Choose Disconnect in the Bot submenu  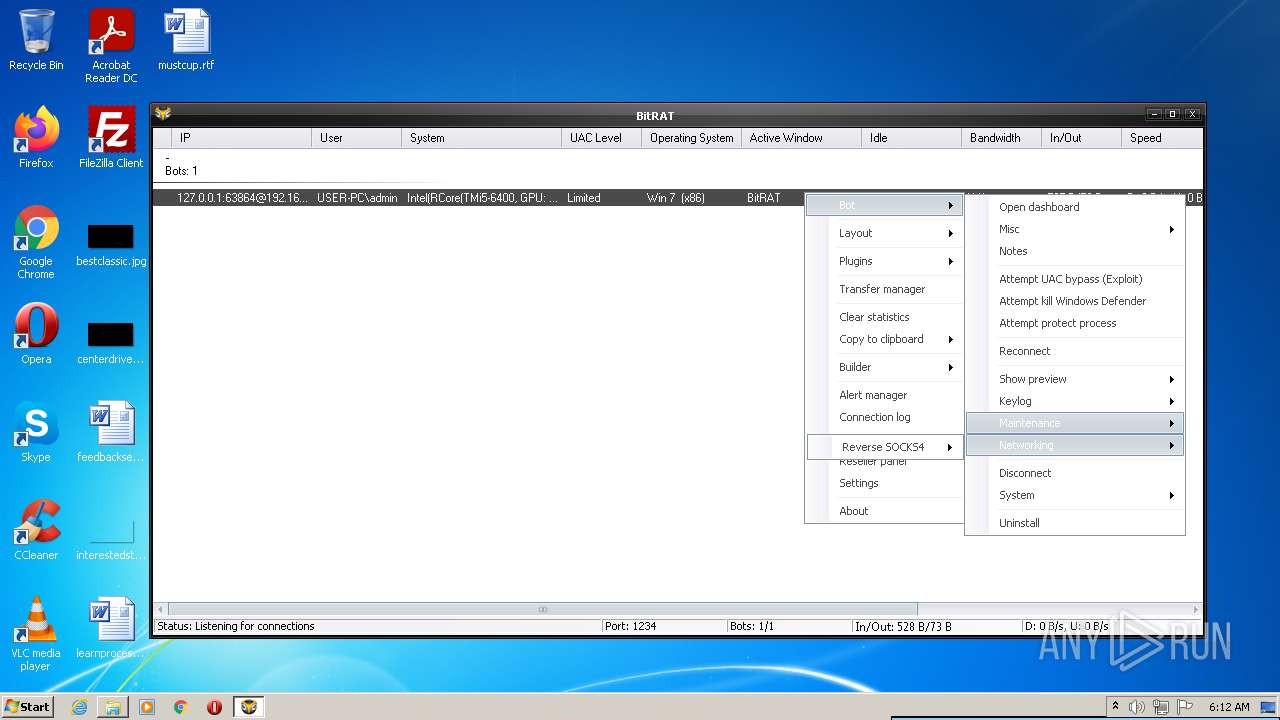1075,473
